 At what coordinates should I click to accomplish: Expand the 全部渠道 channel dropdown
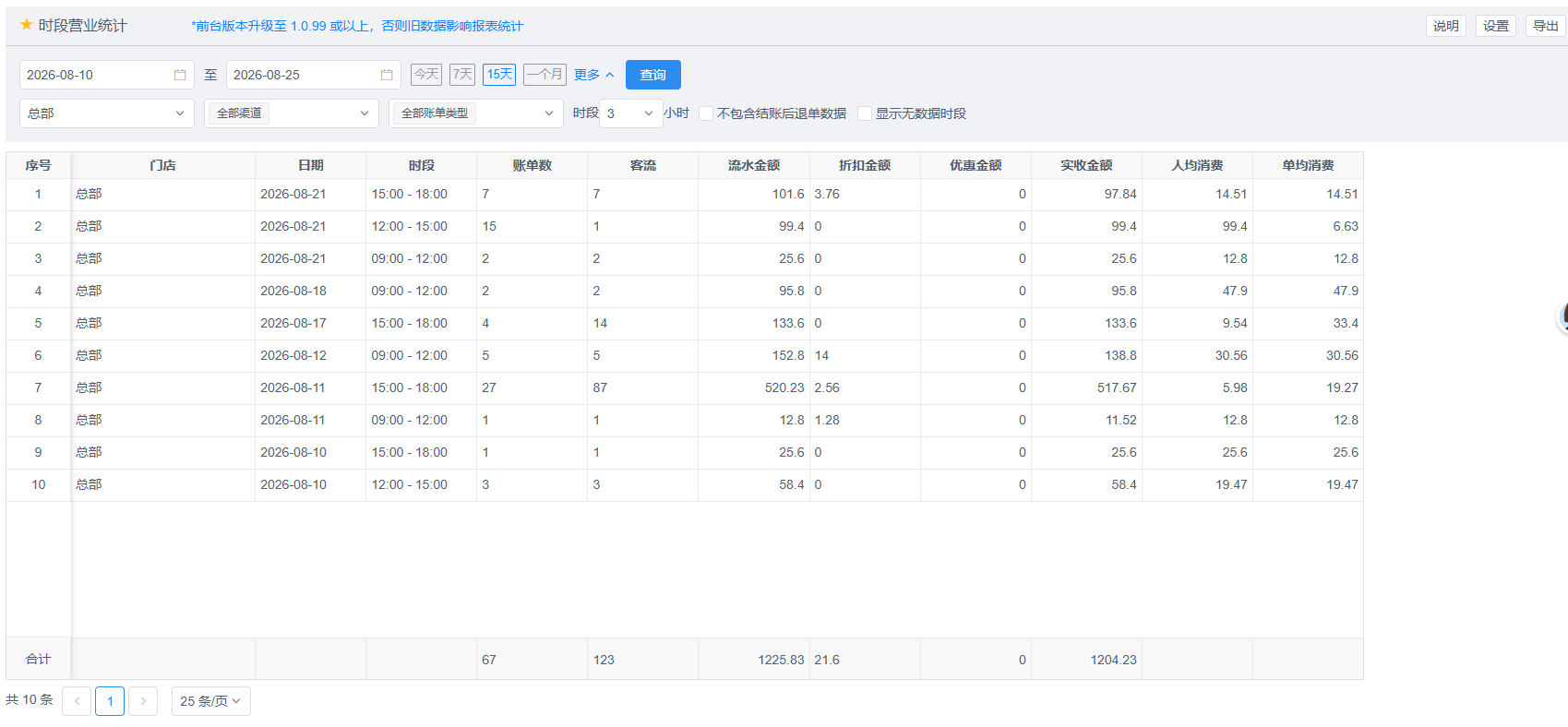point(292,113)
